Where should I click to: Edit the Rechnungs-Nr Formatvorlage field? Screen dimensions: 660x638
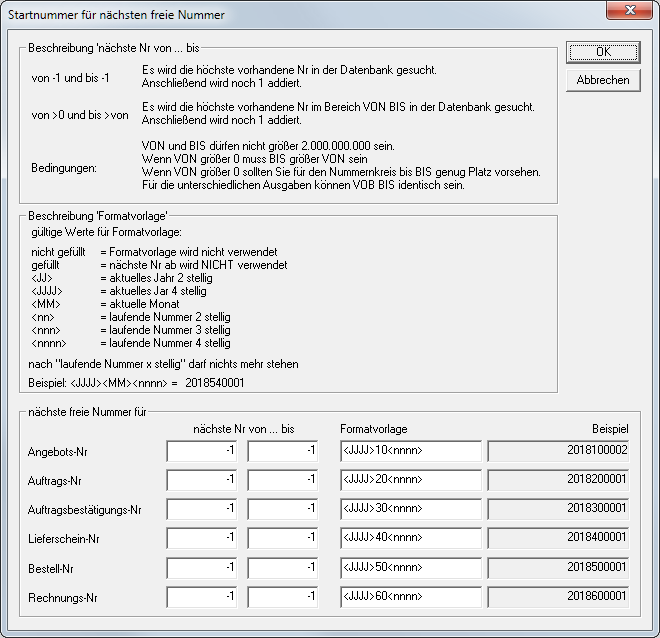410,597
